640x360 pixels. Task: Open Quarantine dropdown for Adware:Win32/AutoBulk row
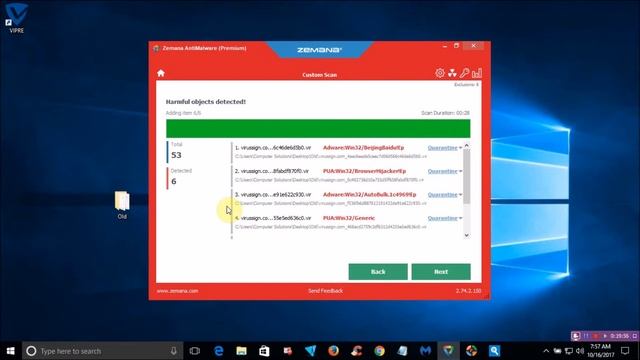444,195
